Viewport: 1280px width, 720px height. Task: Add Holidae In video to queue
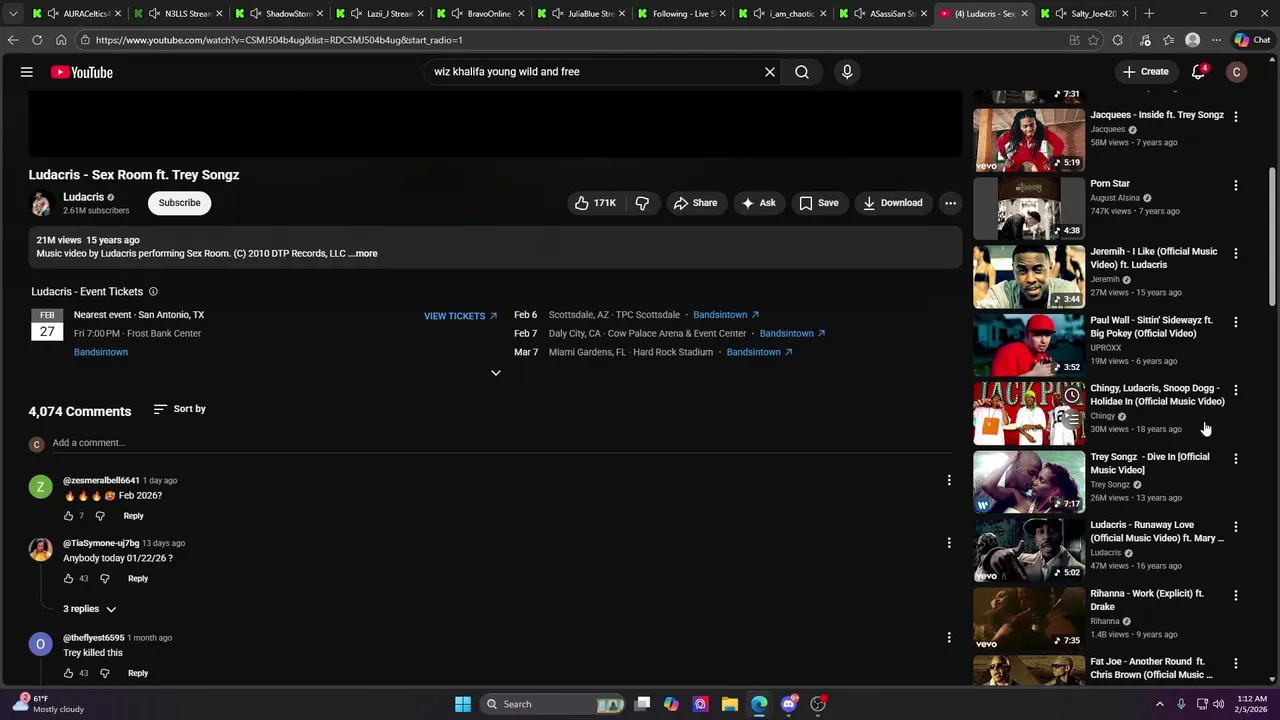pos(1071,420)
